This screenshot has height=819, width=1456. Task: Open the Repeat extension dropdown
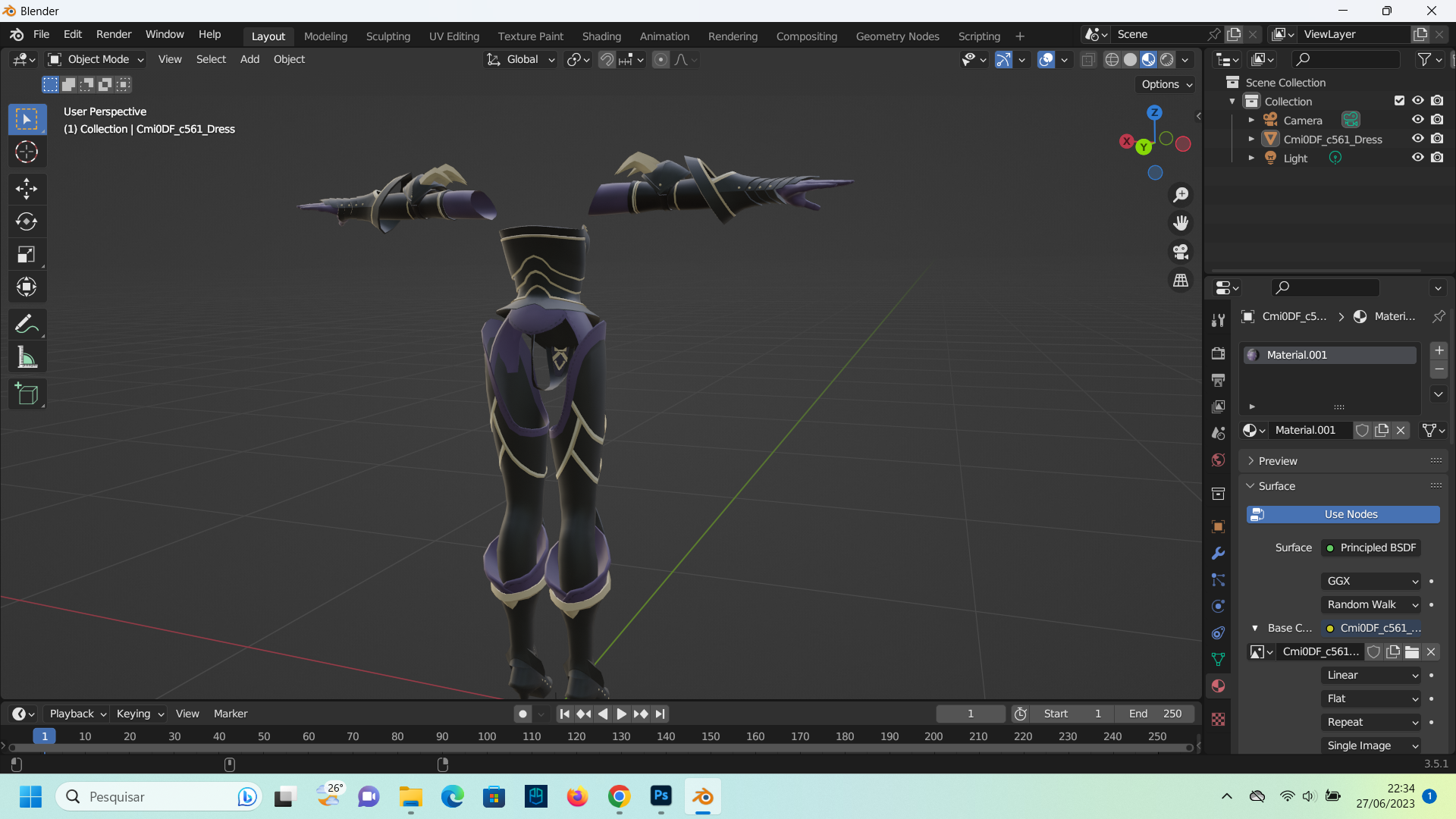(1371, 722)
